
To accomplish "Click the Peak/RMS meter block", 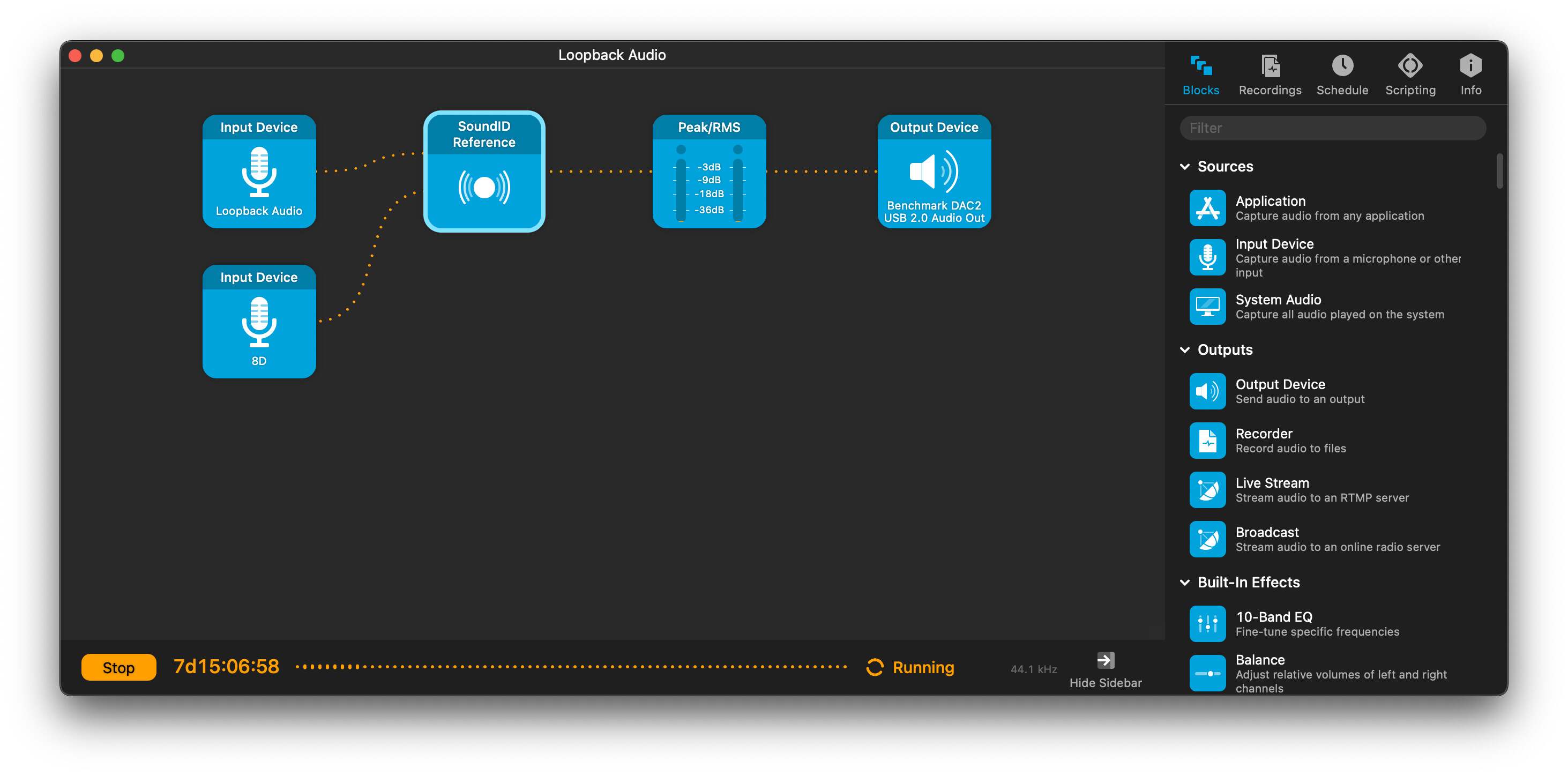I will click(708, 172).
